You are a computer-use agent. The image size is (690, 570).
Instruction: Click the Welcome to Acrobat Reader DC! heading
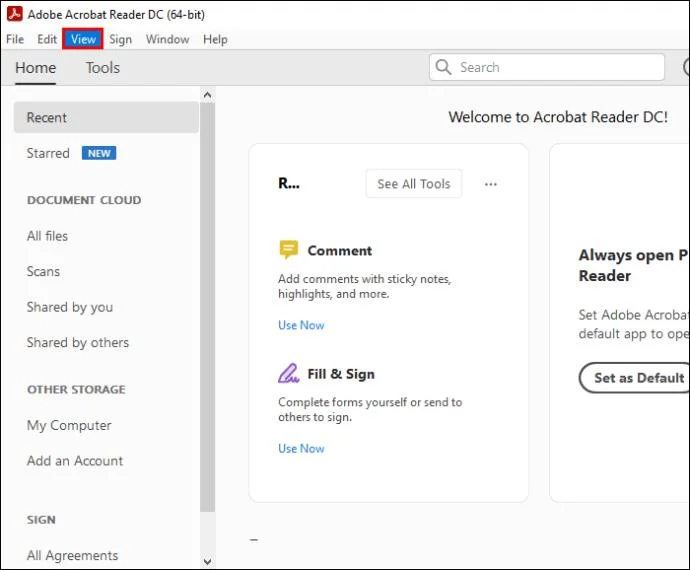pyautogui.click(x=558, y=117)
